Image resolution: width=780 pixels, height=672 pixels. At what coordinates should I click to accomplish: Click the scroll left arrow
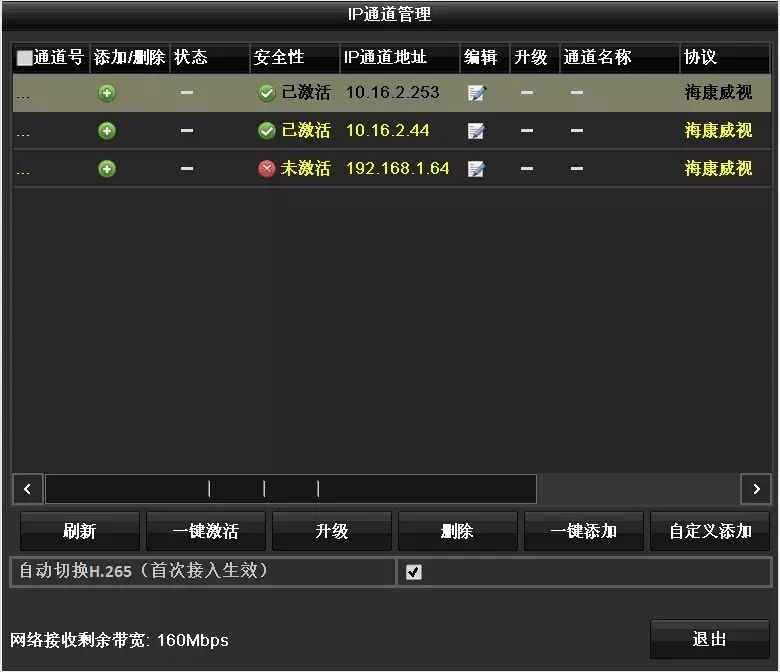pos(27,489)
